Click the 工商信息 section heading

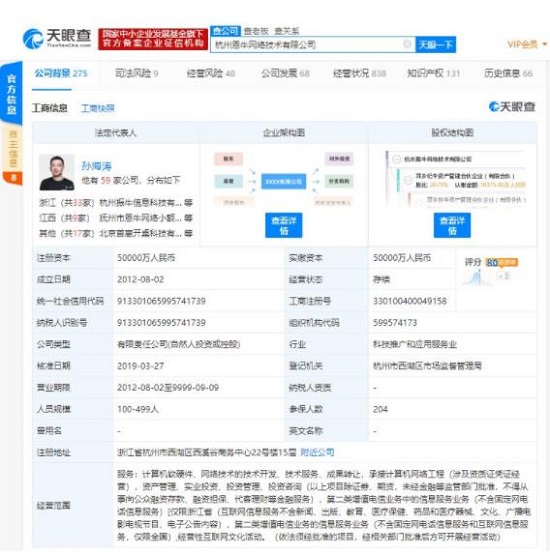49,108
